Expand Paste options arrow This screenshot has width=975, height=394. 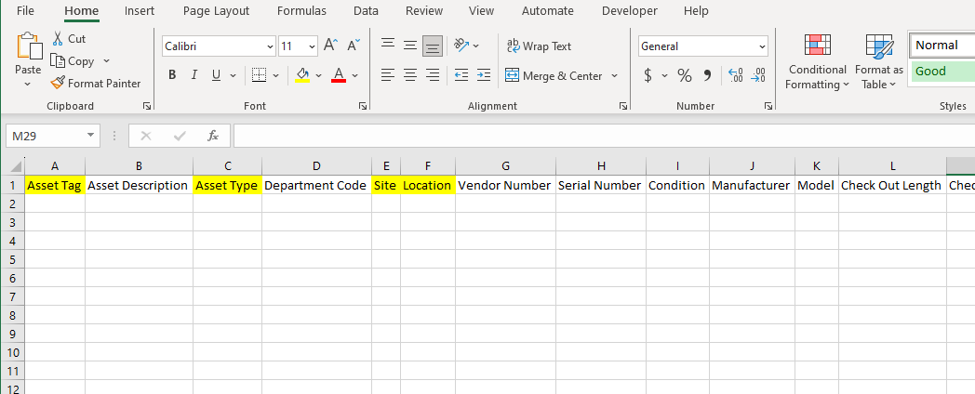(27, 84)
